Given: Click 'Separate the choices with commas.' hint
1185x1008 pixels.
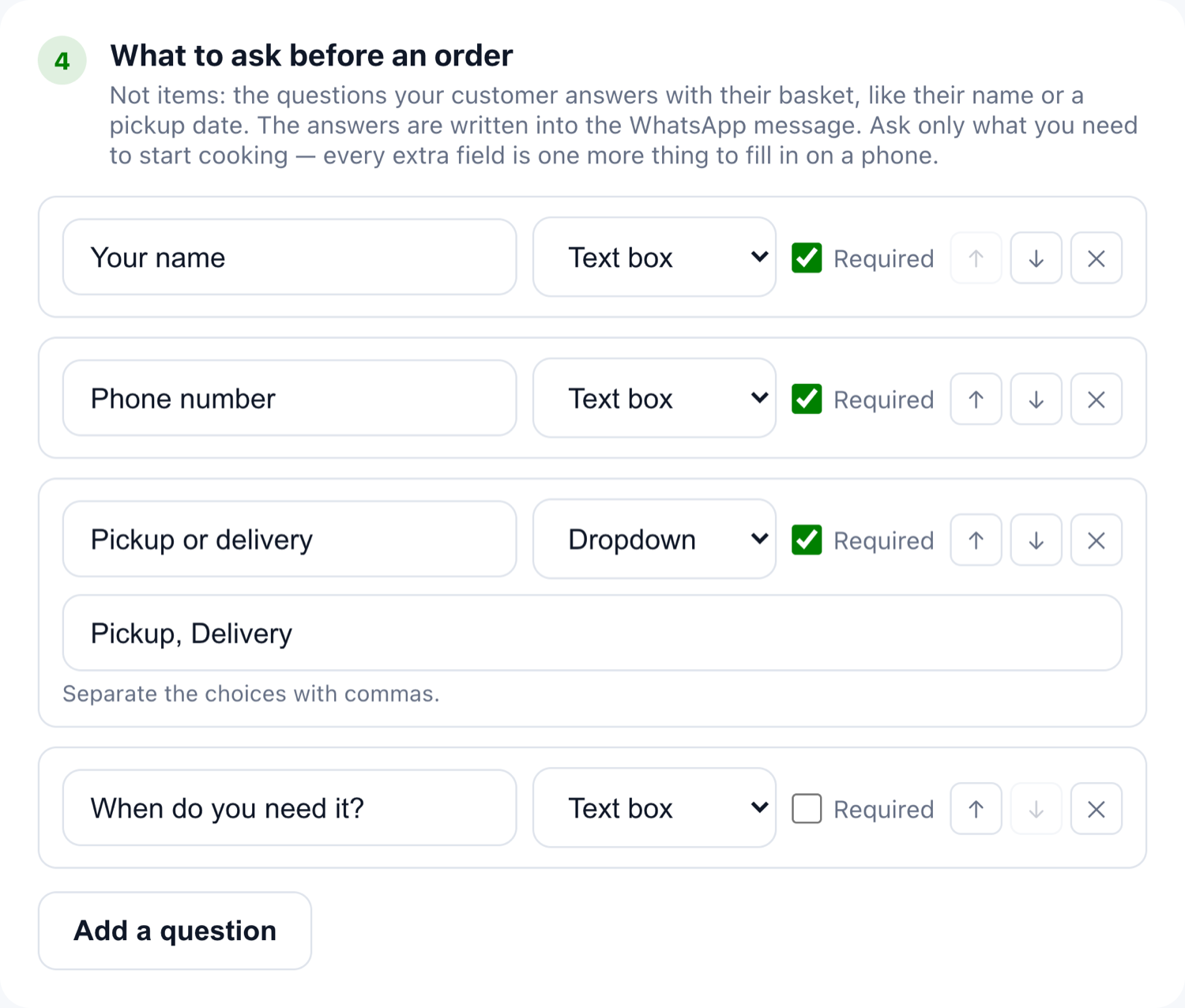Looking at the screenshot, I should tap(250, 694).
